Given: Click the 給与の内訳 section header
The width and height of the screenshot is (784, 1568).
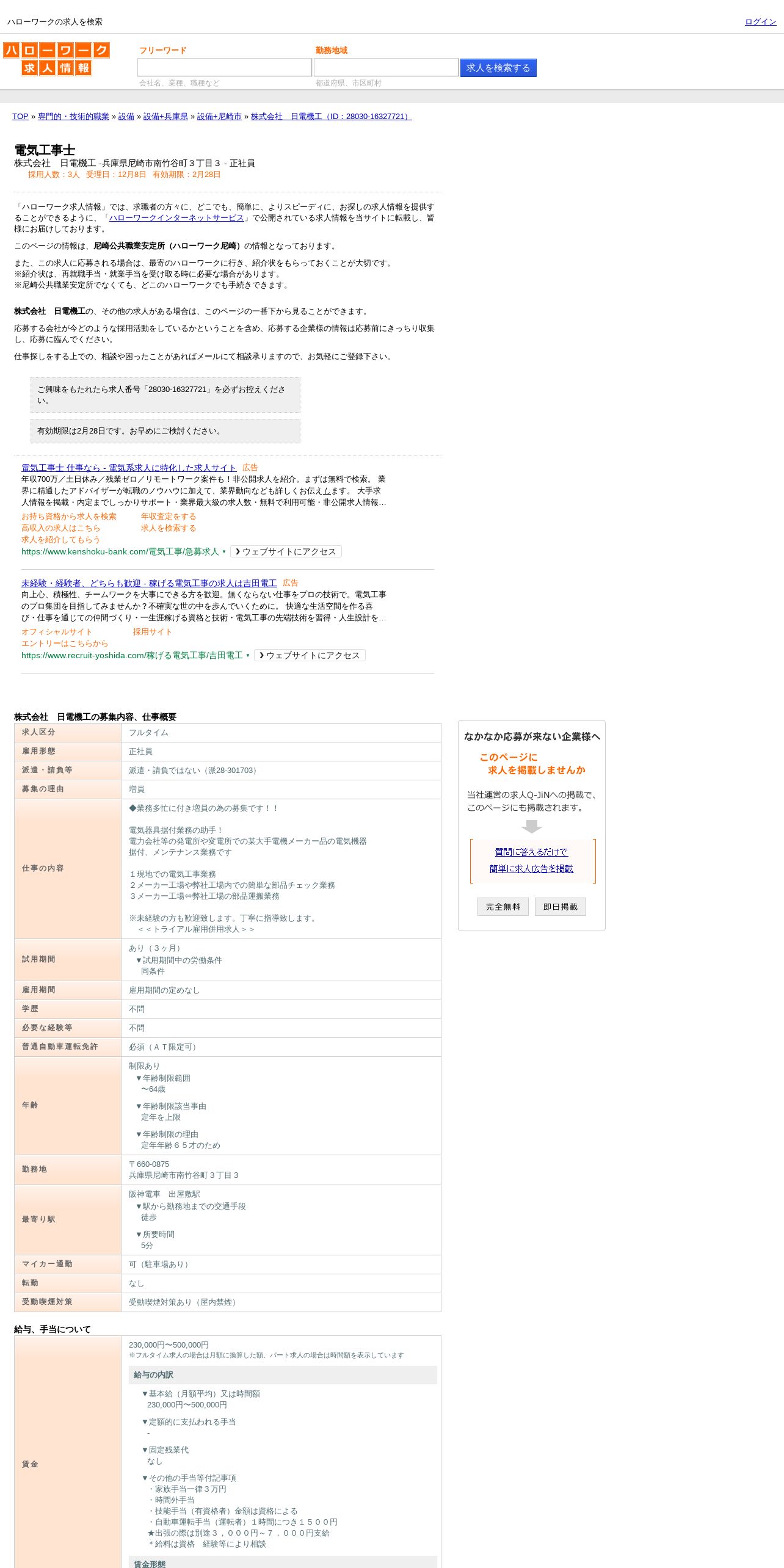Looking at the screenshot, I should [283, 1375].
